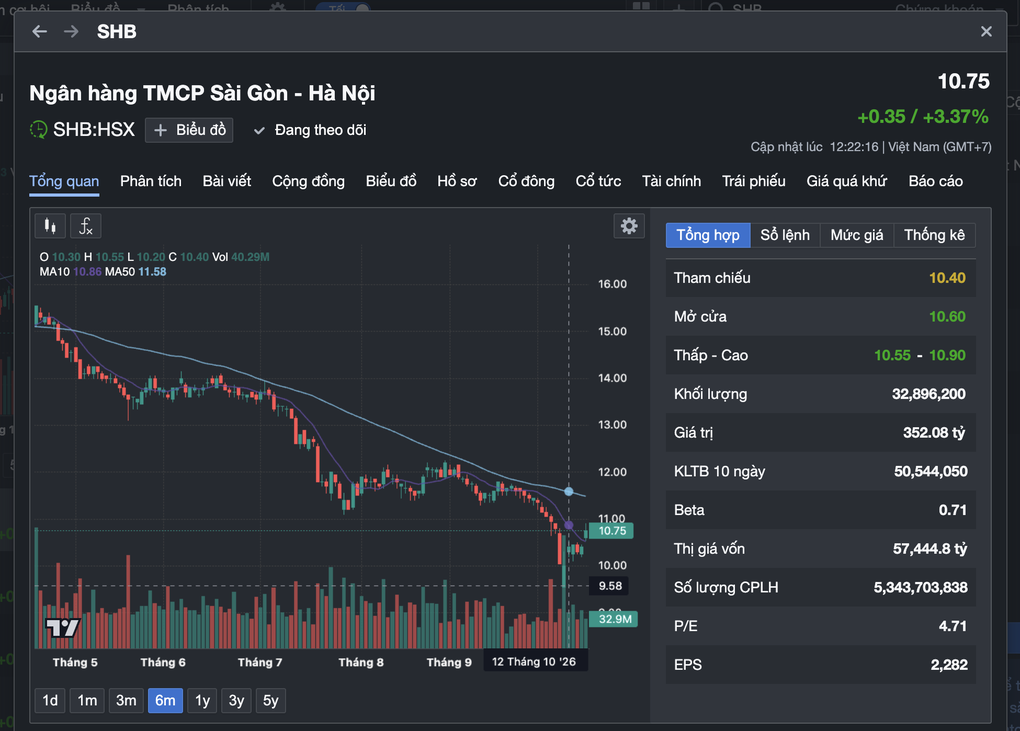Click the Khối lượng value 32,896,200

[x=928, y=394]
